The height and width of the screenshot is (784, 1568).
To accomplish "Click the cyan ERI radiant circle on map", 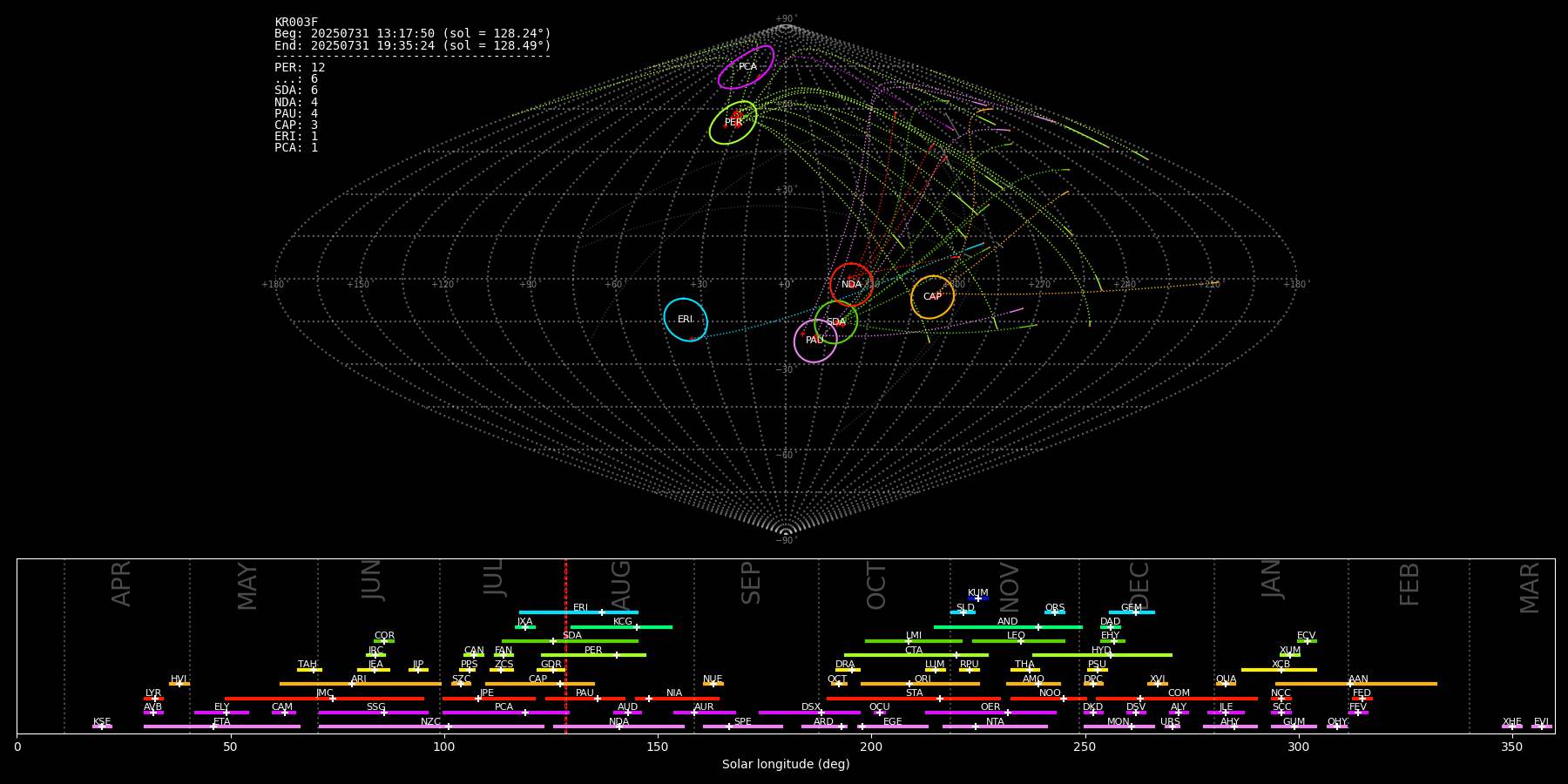I will pos(686,320).
